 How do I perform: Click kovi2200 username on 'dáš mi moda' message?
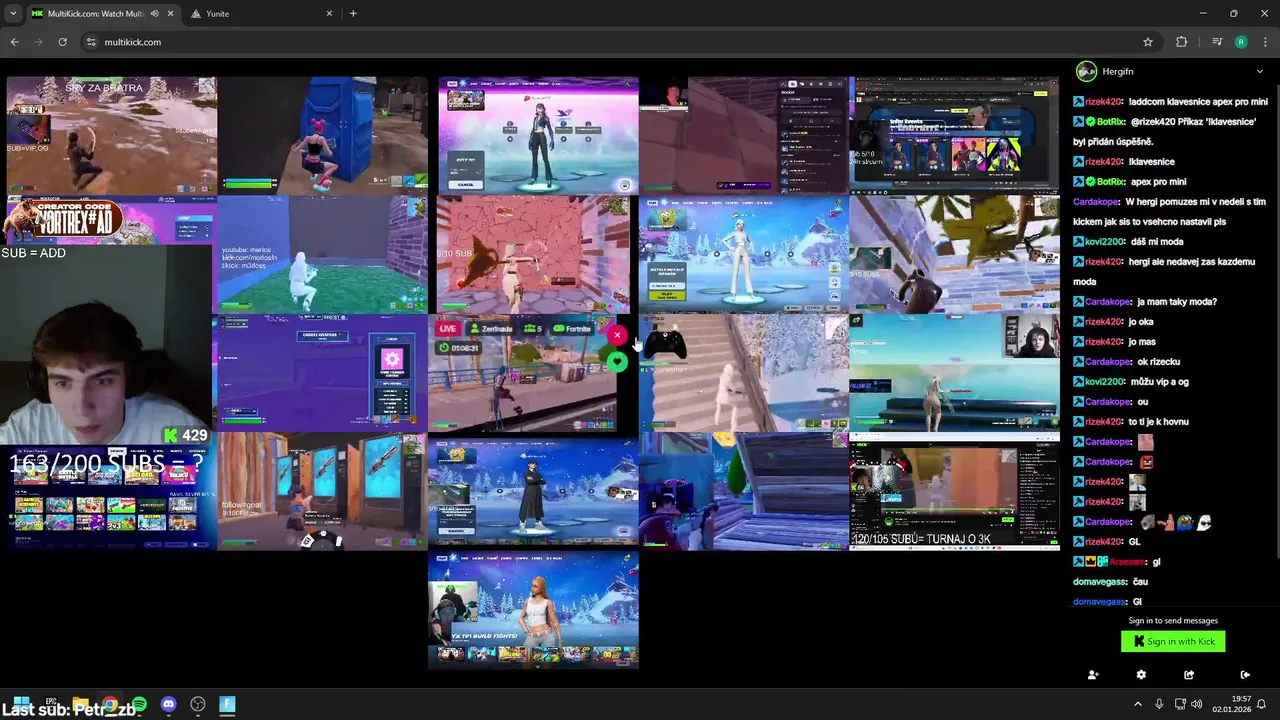click(x=1105, y=242)
